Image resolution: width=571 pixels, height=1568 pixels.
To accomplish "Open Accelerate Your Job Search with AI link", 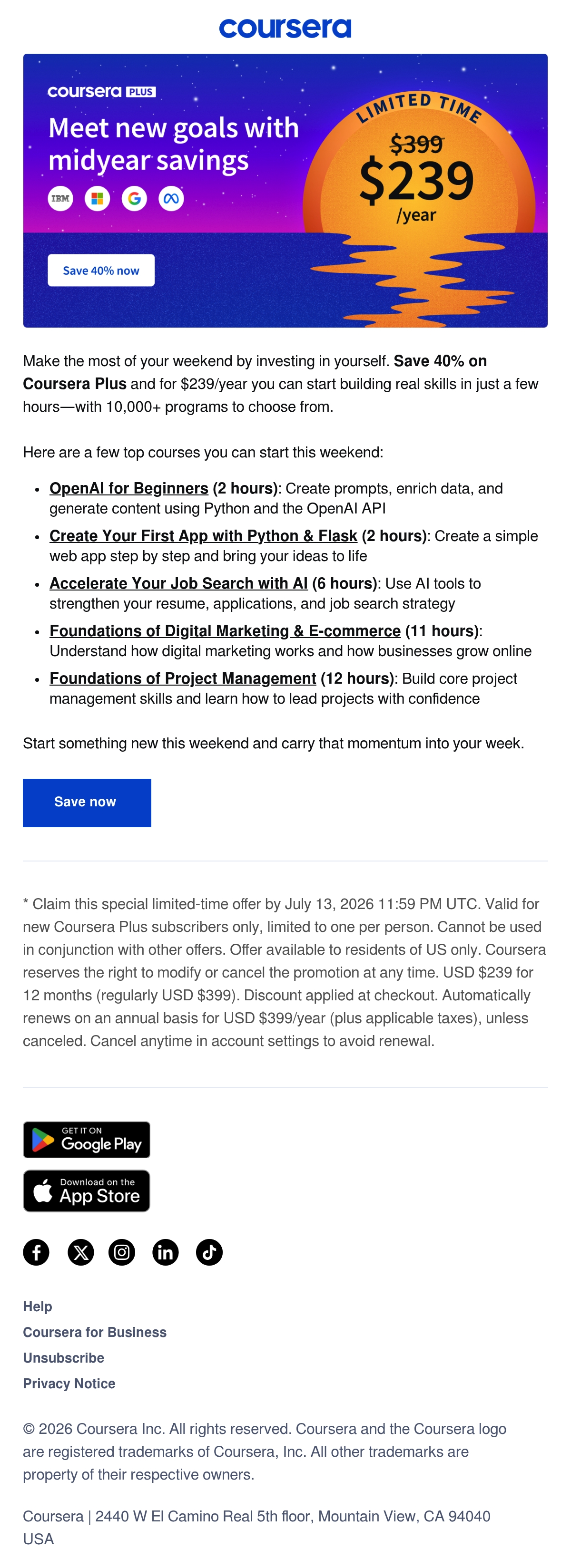I will pos(178,583).
